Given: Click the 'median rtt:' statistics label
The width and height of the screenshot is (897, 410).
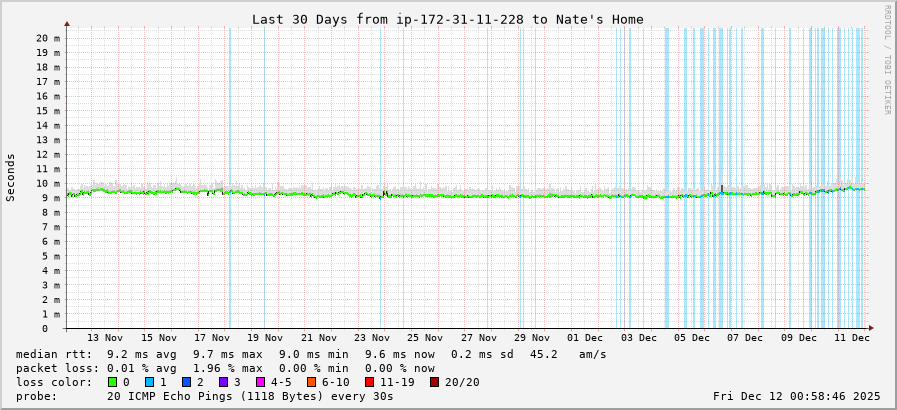Looking at the screenshot, I should point(54,354).
